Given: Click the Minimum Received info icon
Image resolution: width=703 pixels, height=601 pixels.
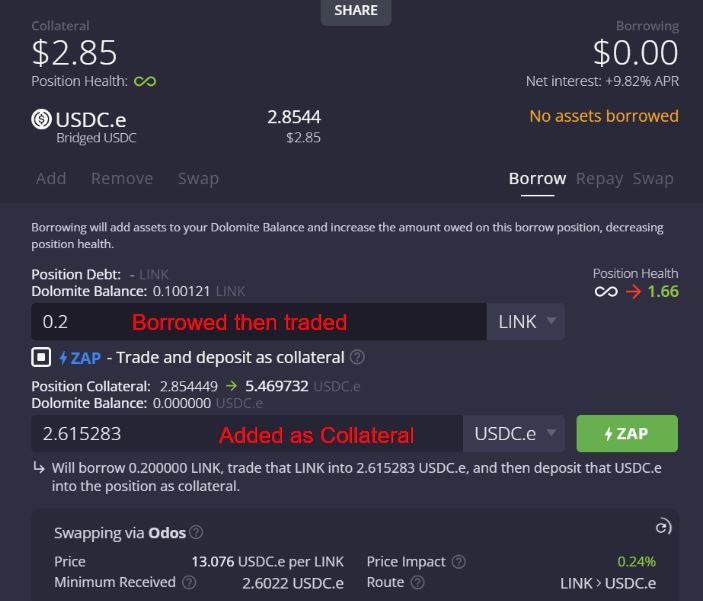Looking at the screenshot, I should tap(189, 583).
